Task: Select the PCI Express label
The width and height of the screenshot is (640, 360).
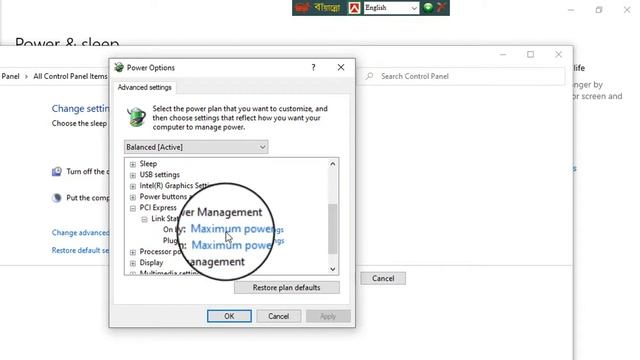Action: [158, 208]
